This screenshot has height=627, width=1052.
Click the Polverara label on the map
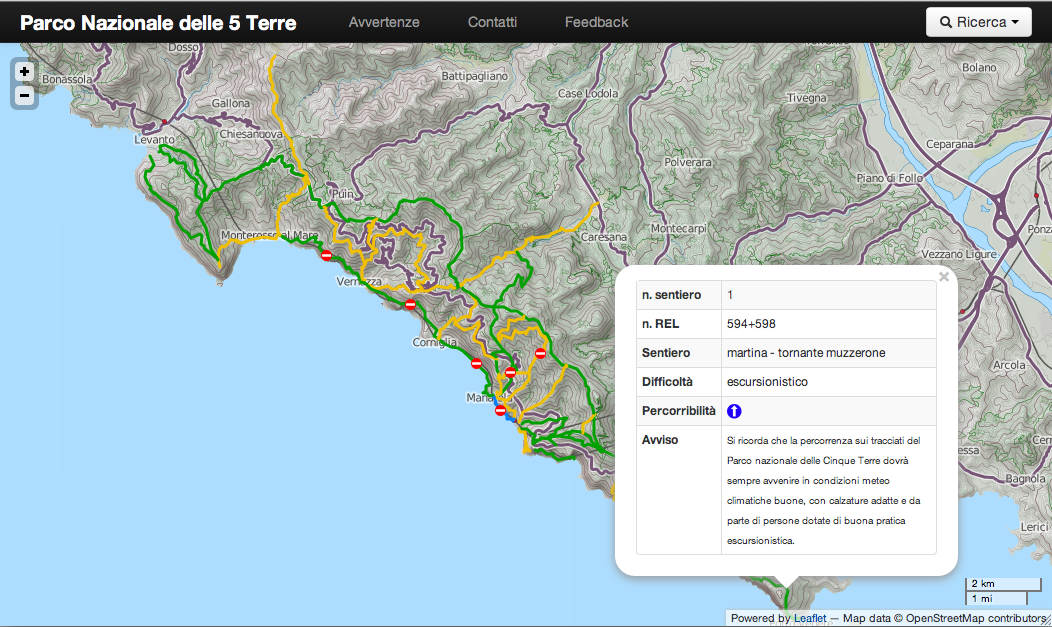688,162
